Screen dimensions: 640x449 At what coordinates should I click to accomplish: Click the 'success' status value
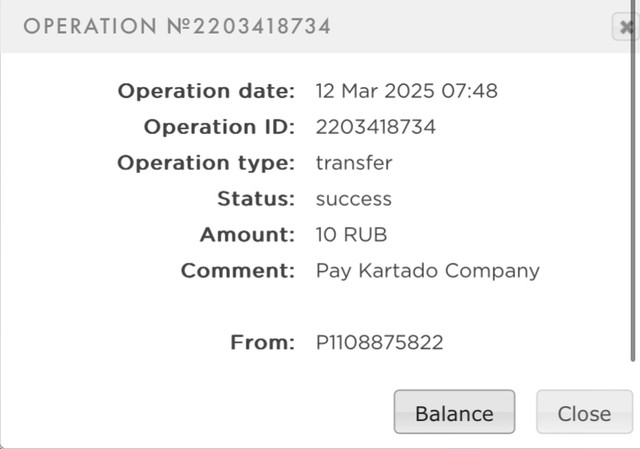click(353, 199)
